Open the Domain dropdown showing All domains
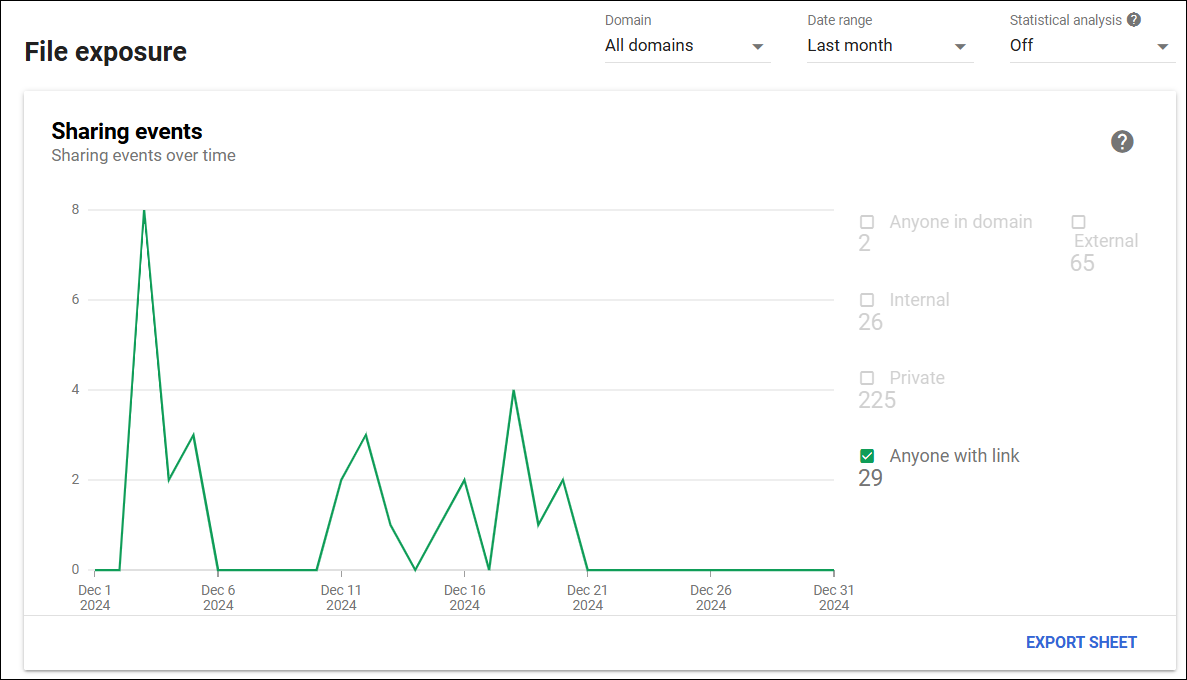Screen dimensions: 1187x680 pos(686,46)
